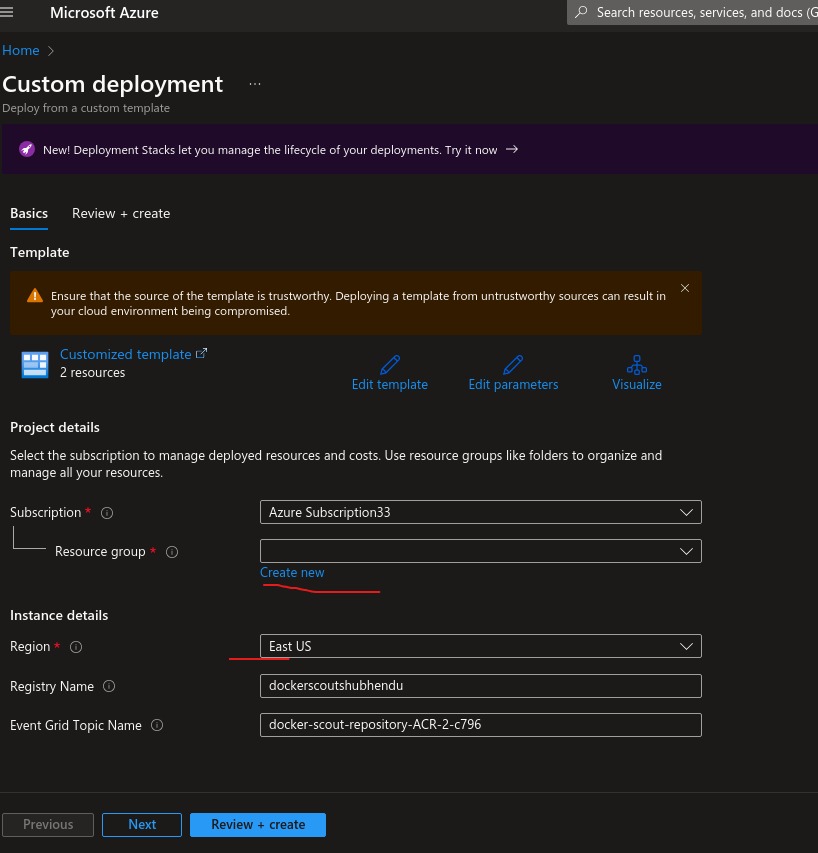
Task: Open the Subscription dropdown
Action: click(x=481, y=512)
